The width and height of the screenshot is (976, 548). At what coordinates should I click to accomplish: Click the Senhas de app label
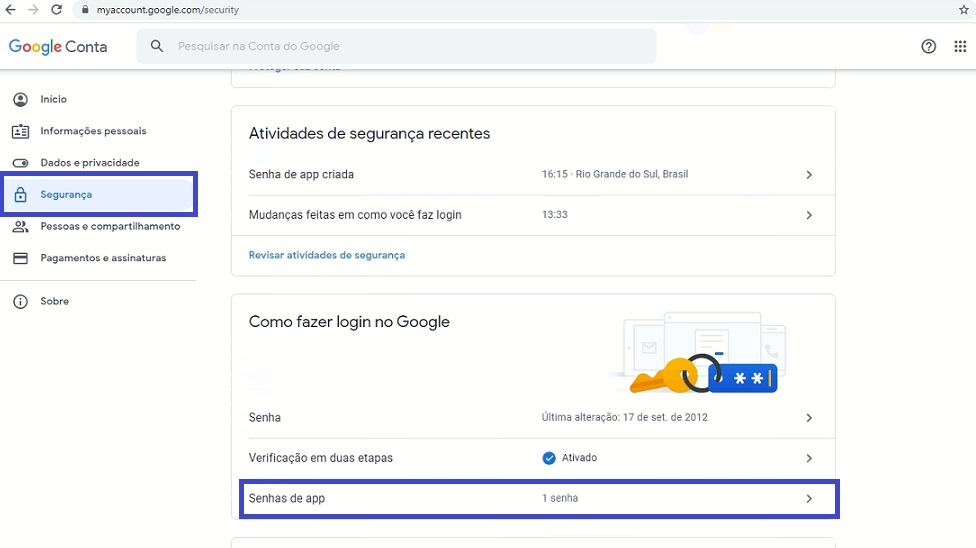point(287,499)
